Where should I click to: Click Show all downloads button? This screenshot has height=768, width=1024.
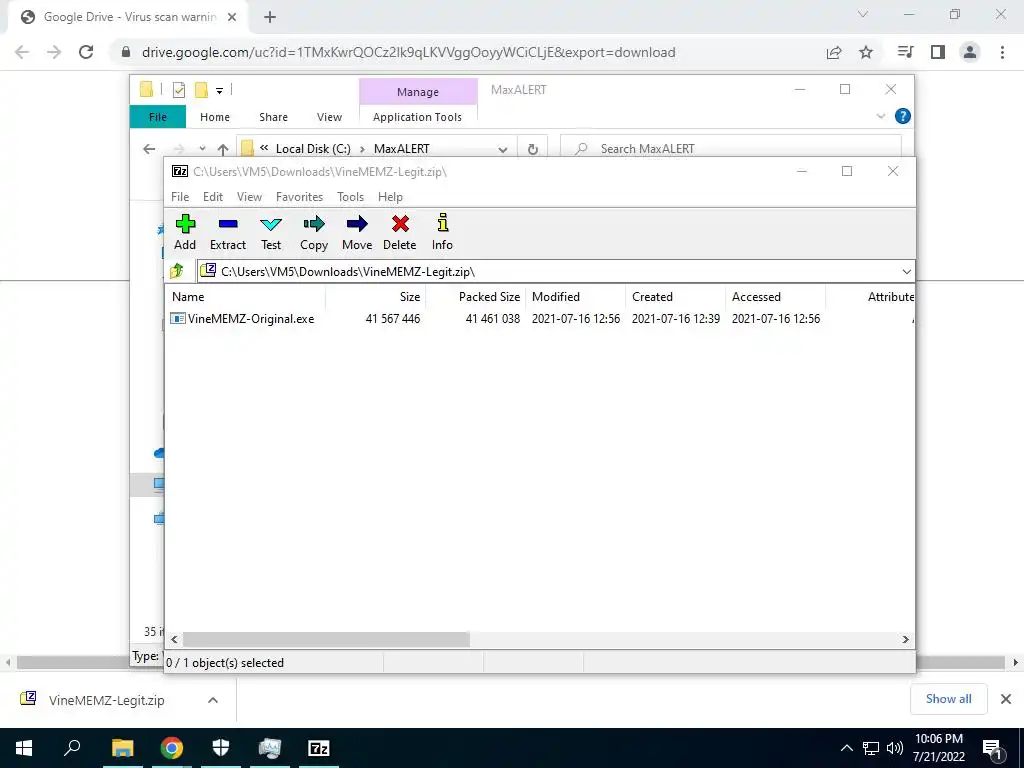[948, 699]
